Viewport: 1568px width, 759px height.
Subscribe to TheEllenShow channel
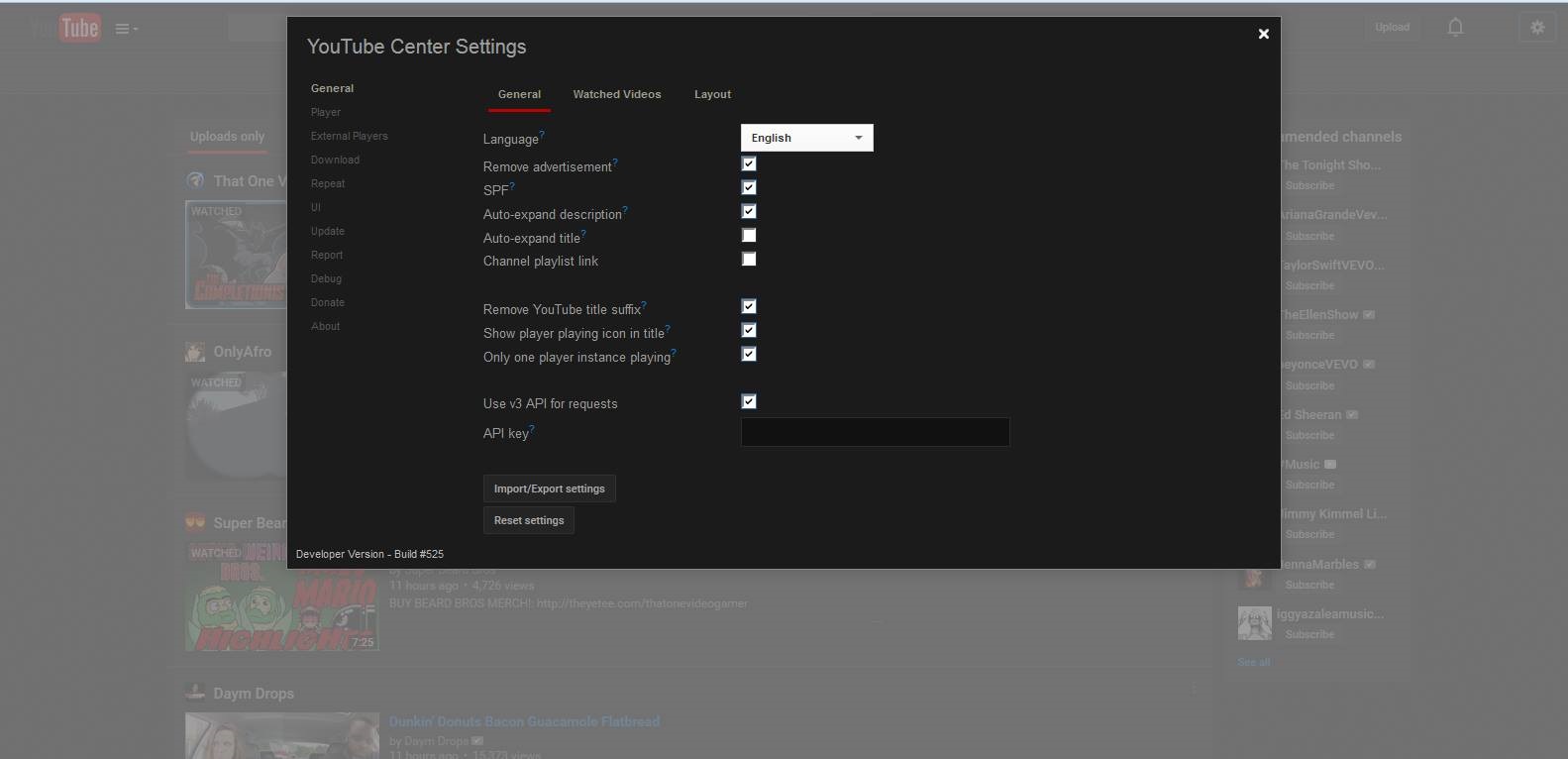click(x=1309, y=335)
